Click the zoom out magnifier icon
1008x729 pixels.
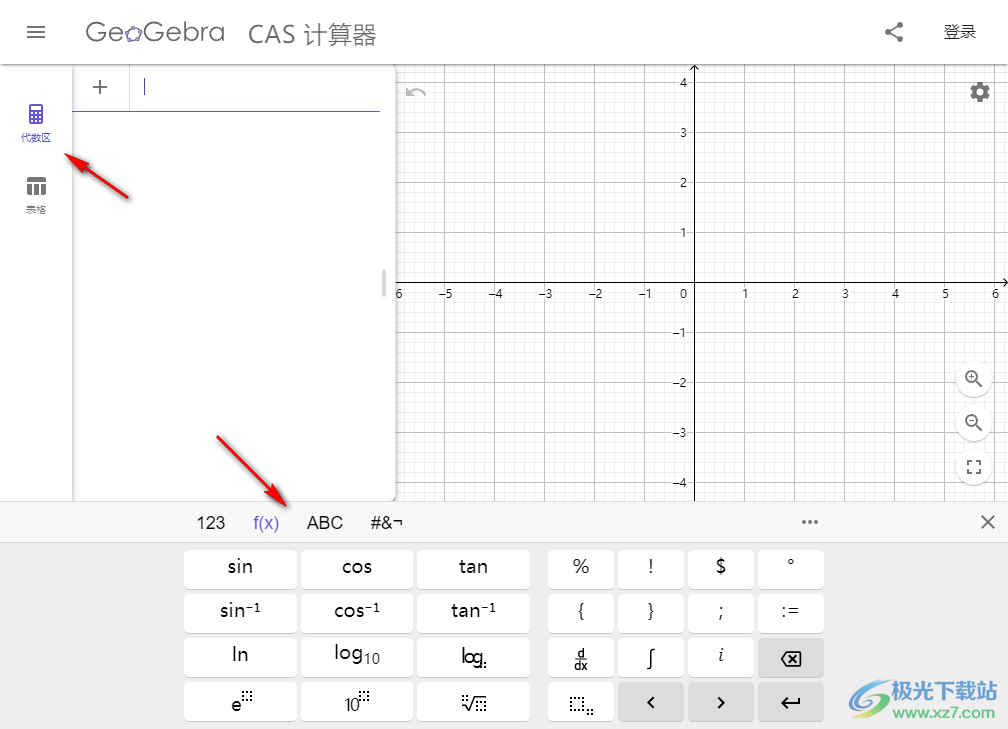[973, 423]
